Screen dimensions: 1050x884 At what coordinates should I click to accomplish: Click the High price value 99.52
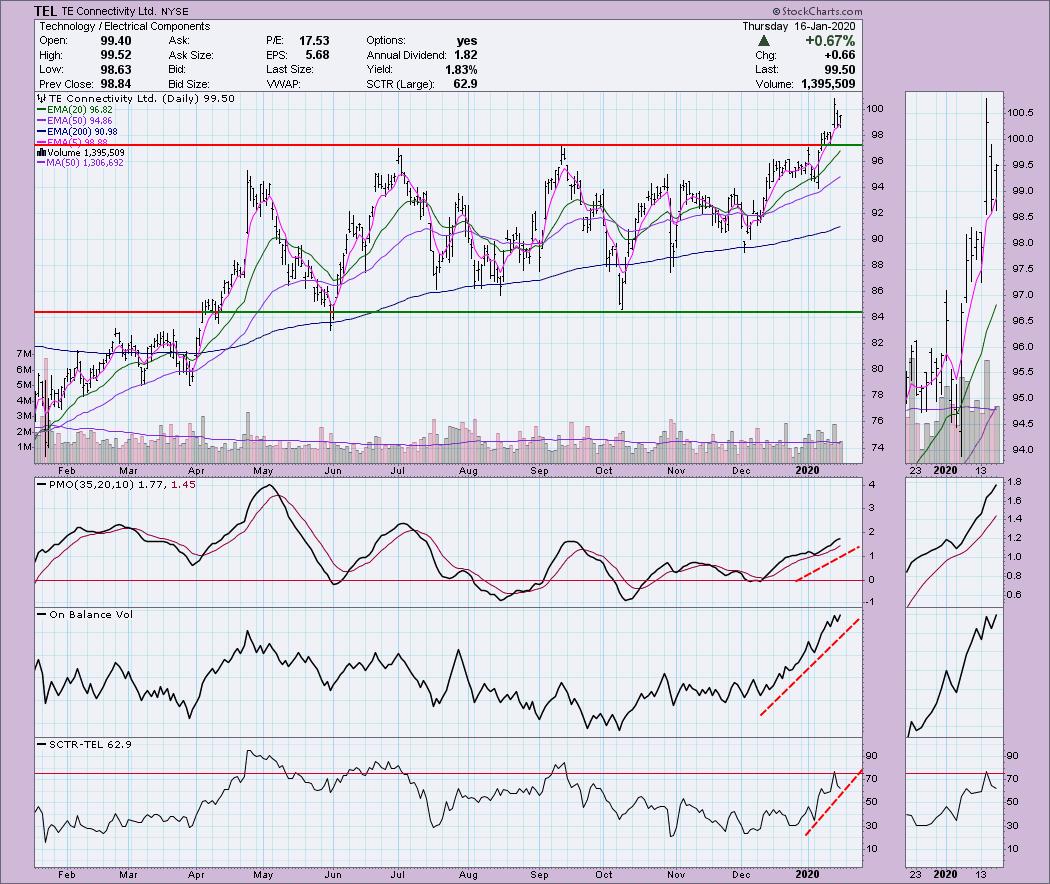(x=115, y=56)
